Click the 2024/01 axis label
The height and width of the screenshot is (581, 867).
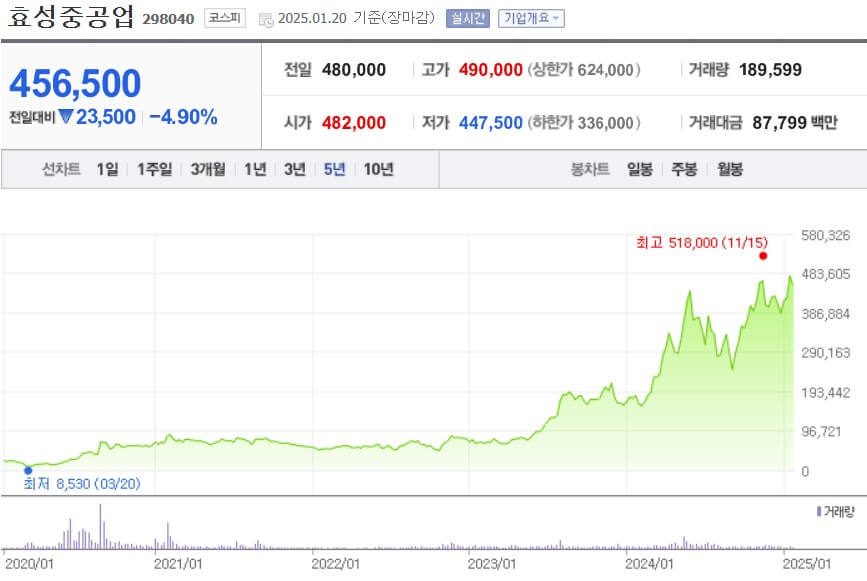[x=649, y=564]
